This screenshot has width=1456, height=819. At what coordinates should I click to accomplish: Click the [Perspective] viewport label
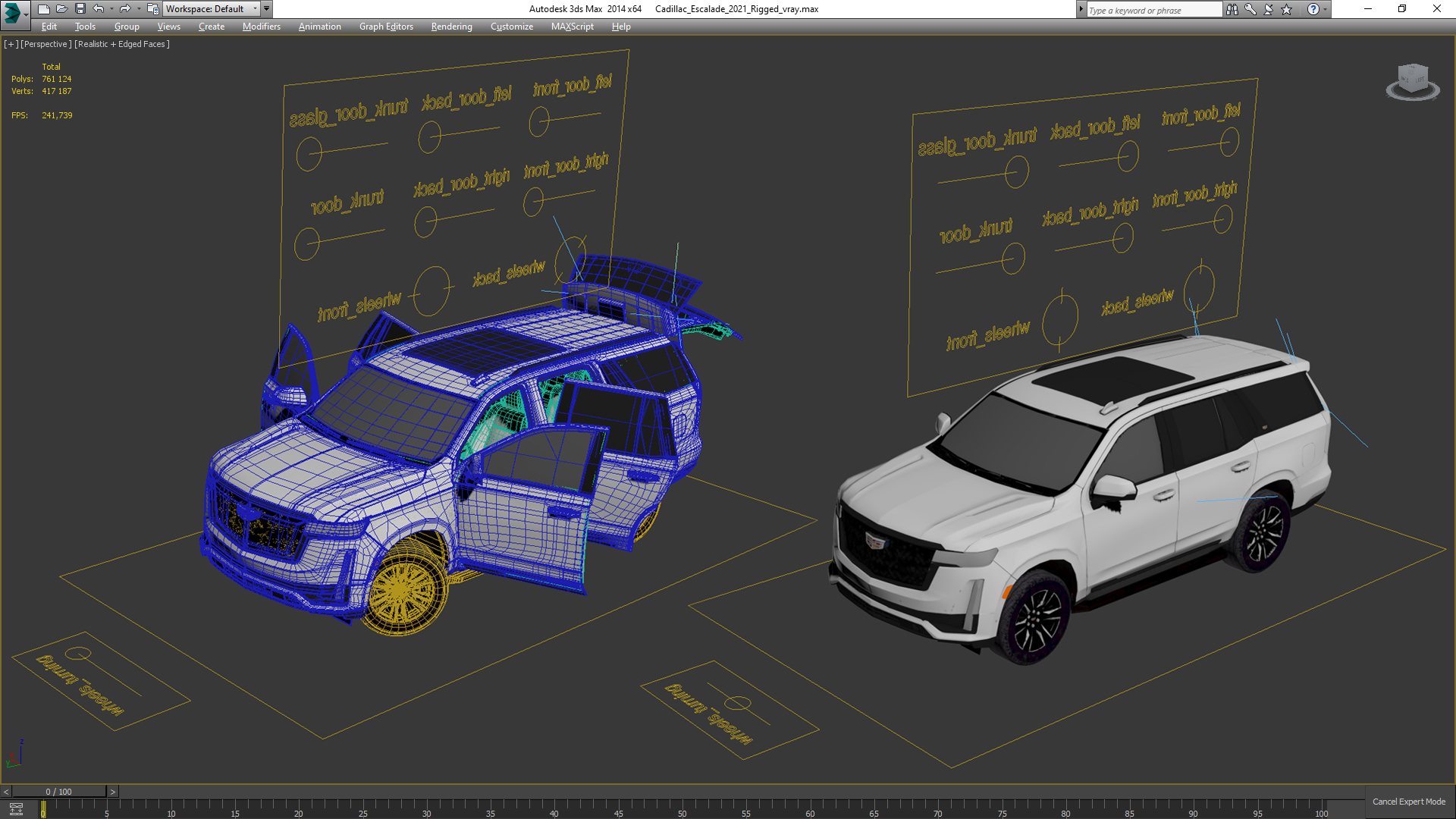tap(46, 44)
